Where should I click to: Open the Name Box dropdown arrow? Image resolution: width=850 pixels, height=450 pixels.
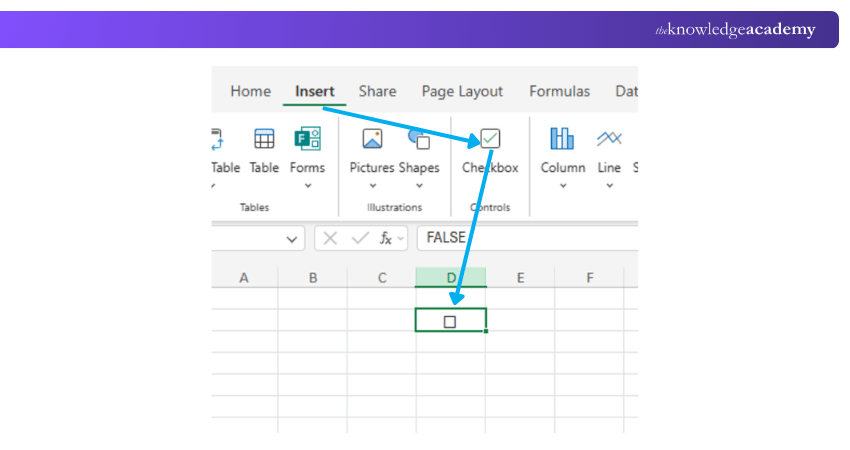[x=292, y=239]
